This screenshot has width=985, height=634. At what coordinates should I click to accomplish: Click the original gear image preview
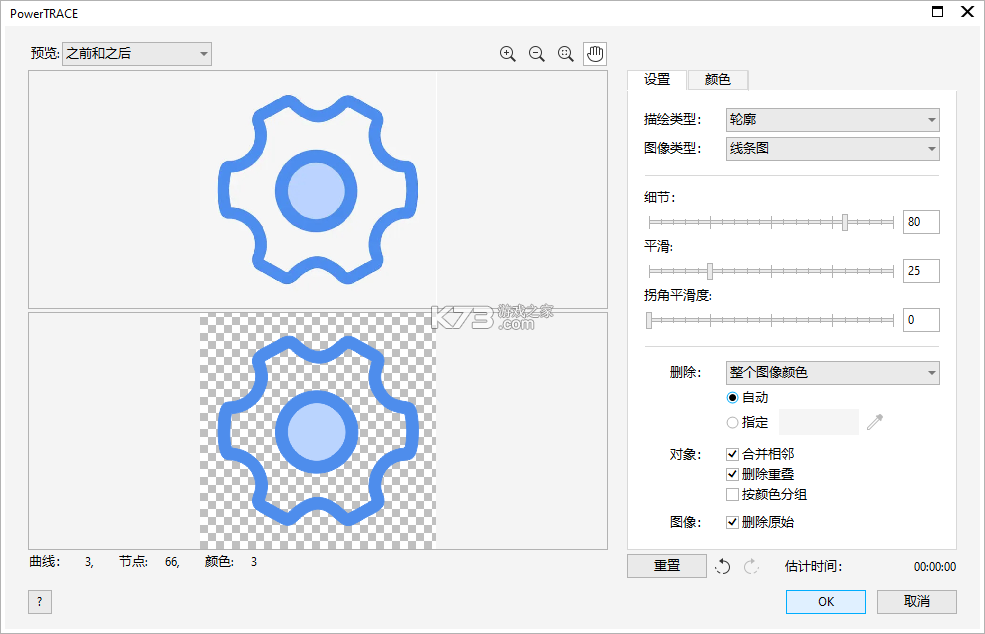click(x=318, y=189)
